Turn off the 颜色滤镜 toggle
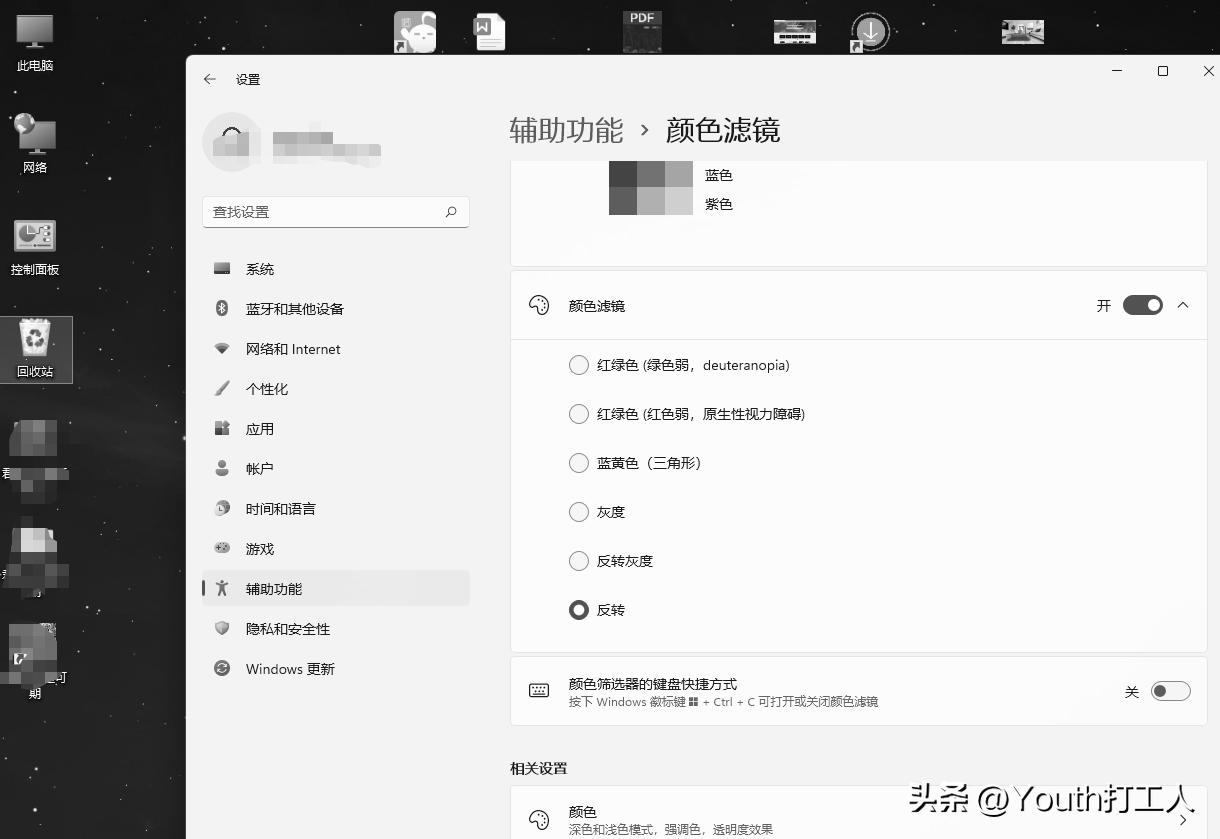The height and width of the screenshot is (839, 1220). 1141,305
